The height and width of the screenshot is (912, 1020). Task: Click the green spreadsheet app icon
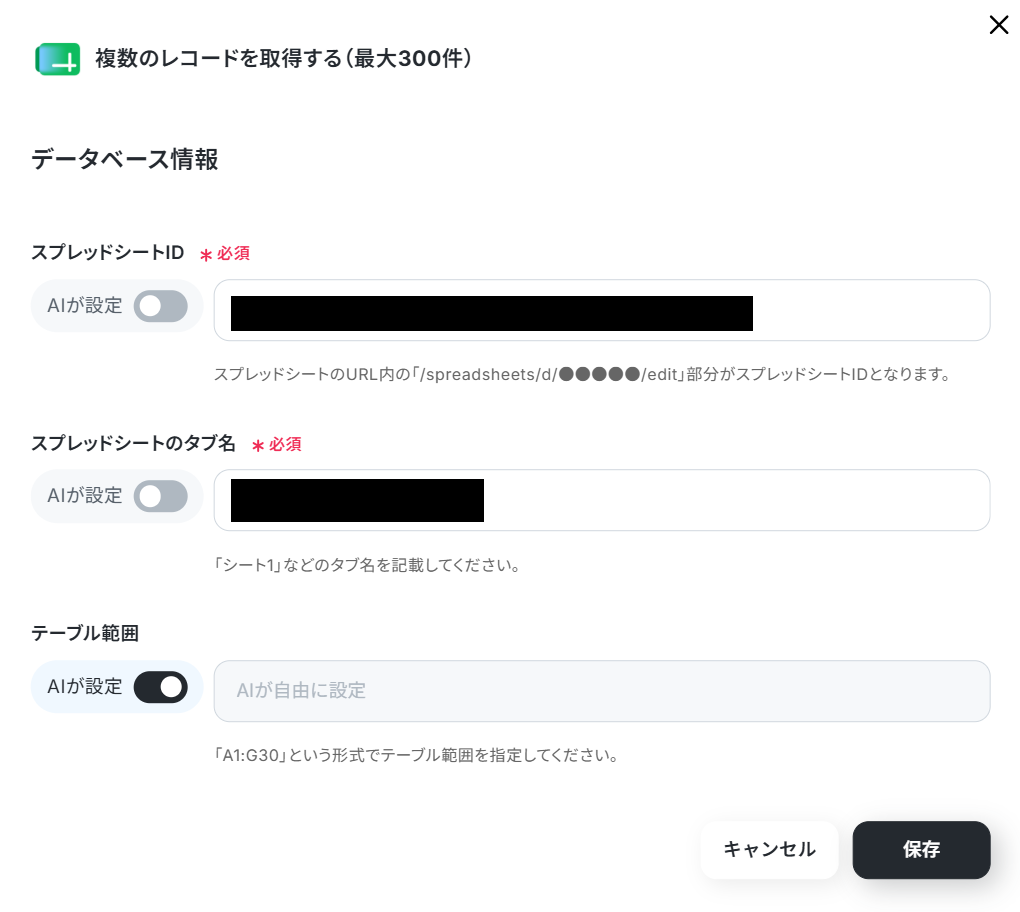click(58, 59)
